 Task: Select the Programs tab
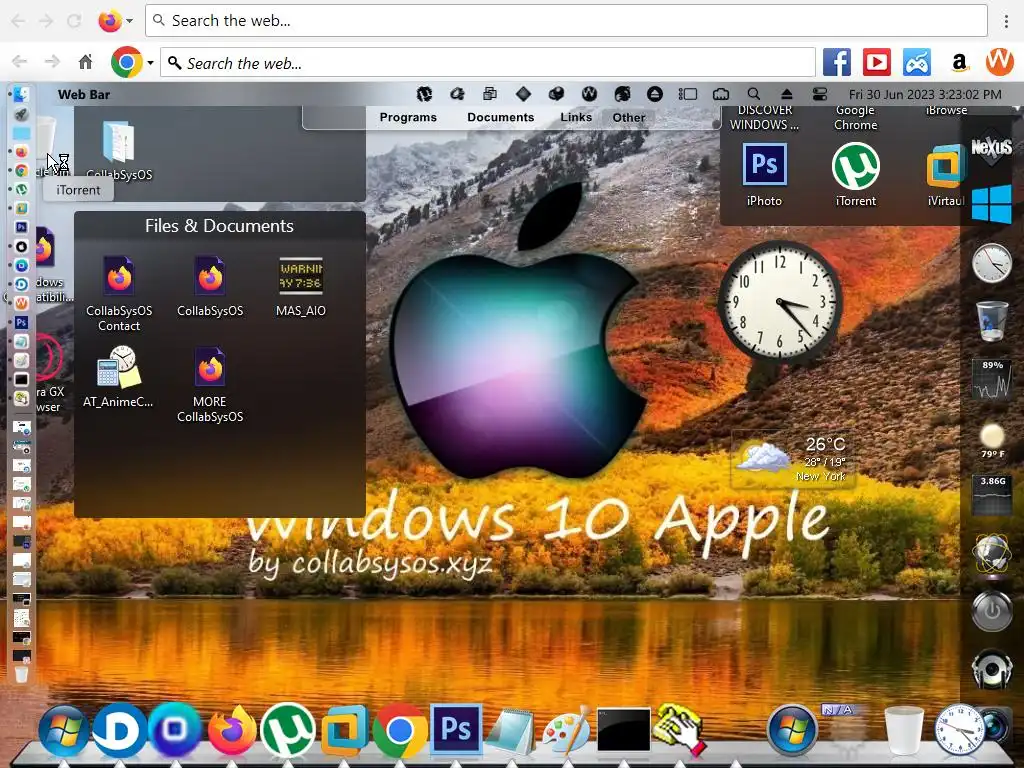coord(408,118)
